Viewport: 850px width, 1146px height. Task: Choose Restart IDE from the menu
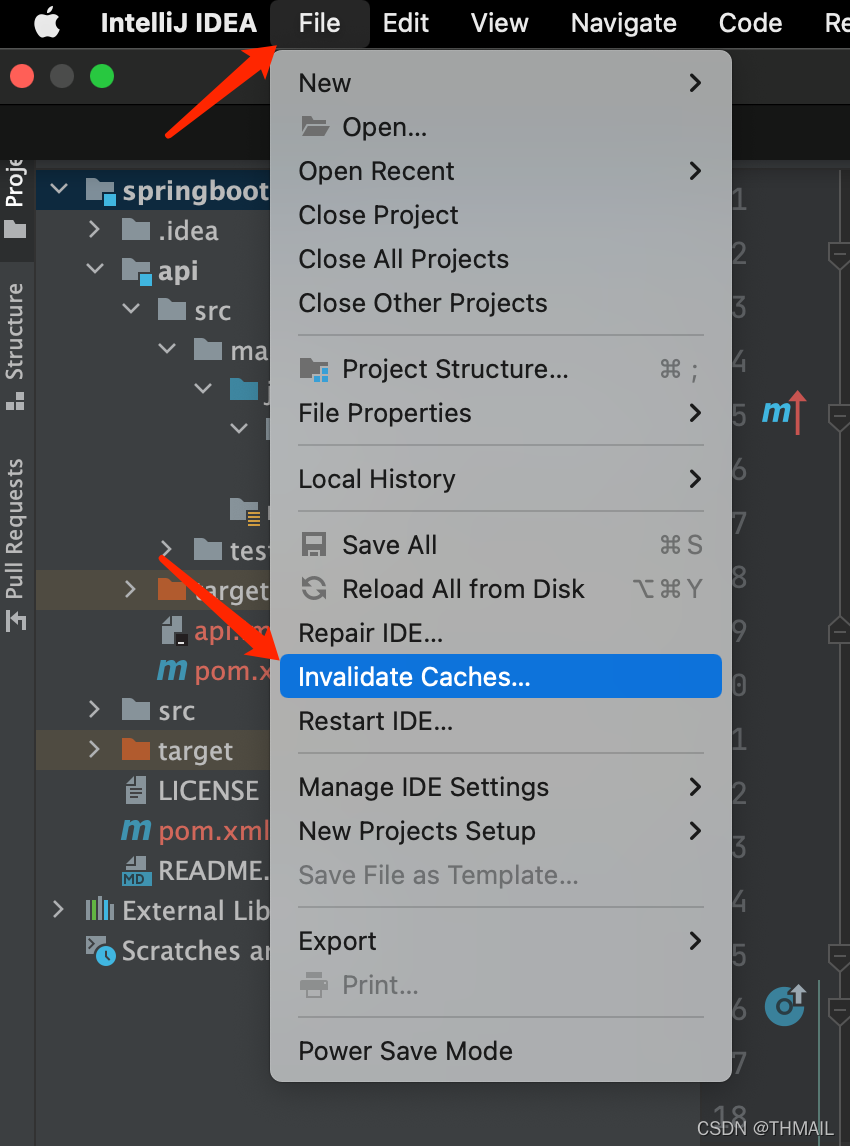tap(376, 721)
